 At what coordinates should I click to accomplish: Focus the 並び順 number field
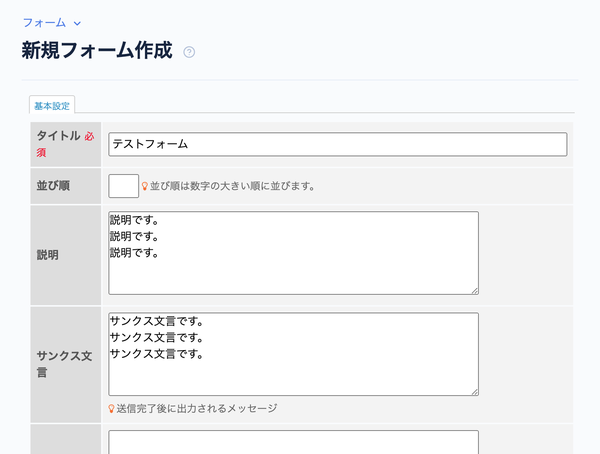(x=124, y=186)
